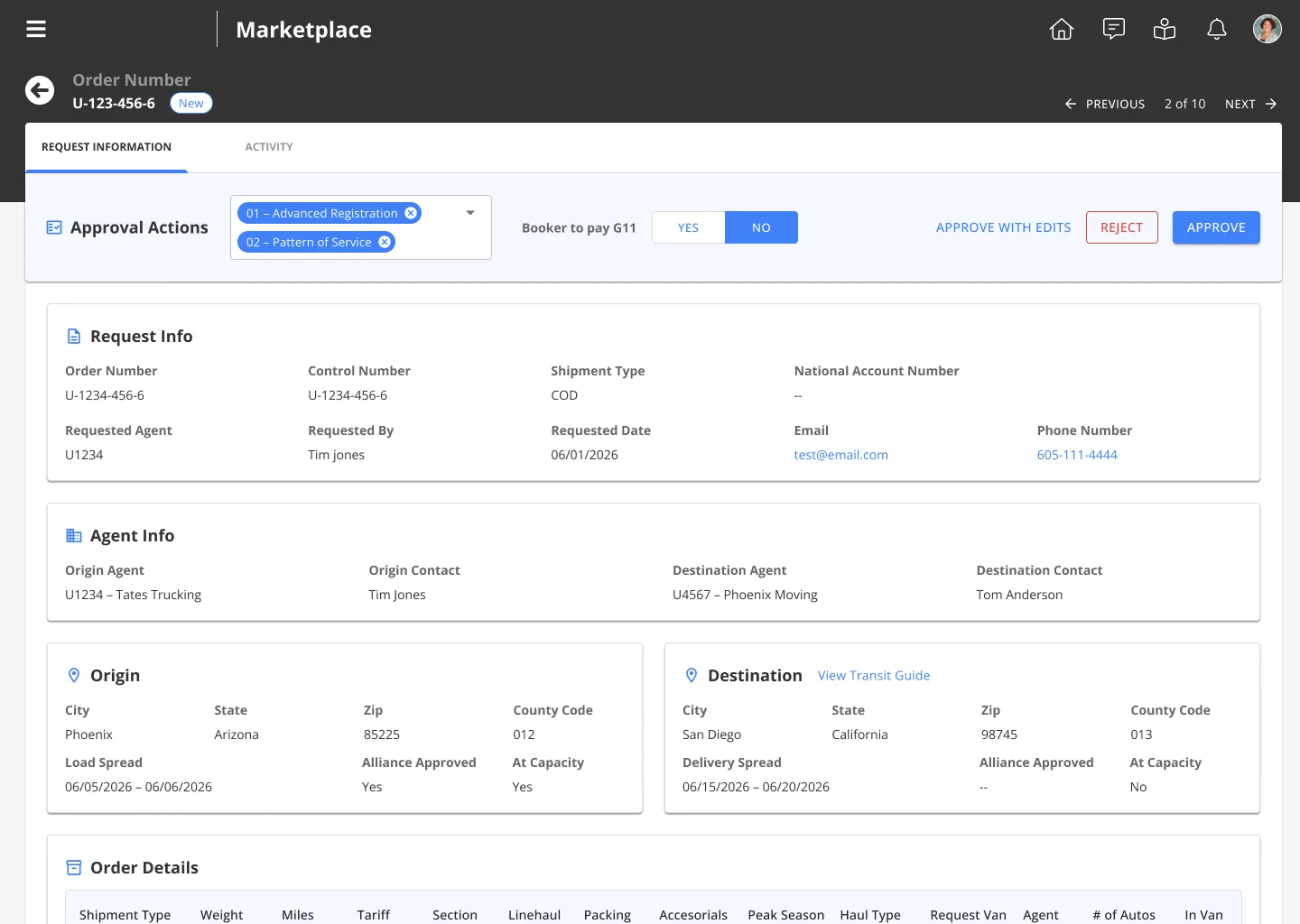Click the APPROVE button
The height and width of the screenshot is (924, 1300).
1216,227
